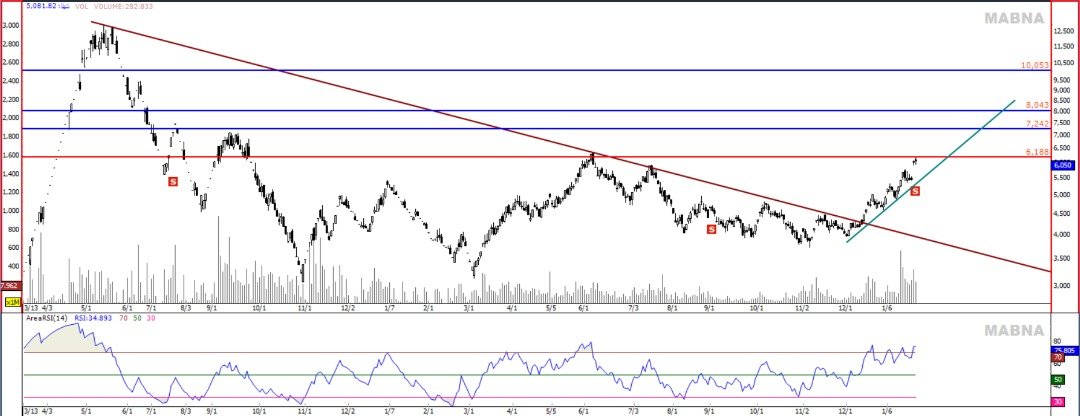Click the red 70 RSI level tag
The width and height of the screenshot is (1080, 416).
(x=1057, y=357)
